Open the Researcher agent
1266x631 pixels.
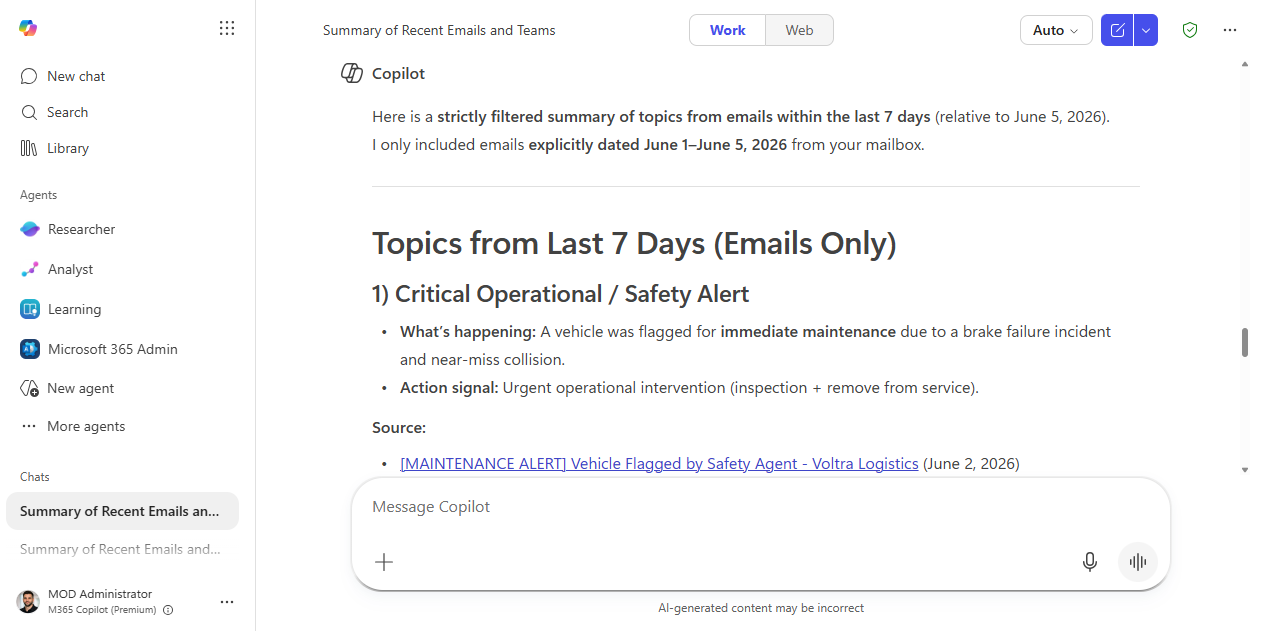[81, 229]
